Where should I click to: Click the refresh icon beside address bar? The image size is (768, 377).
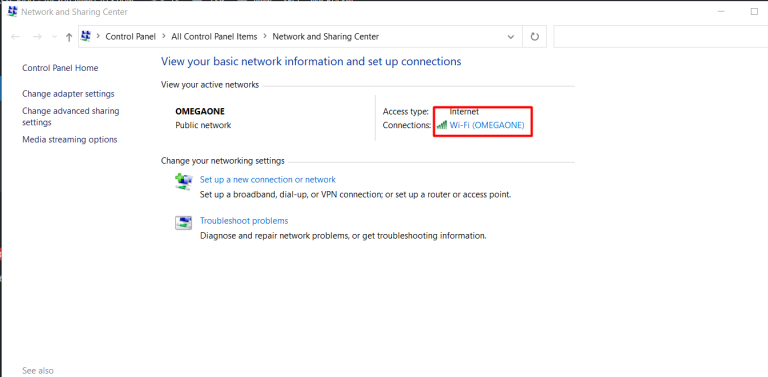(x=535, y=37)
